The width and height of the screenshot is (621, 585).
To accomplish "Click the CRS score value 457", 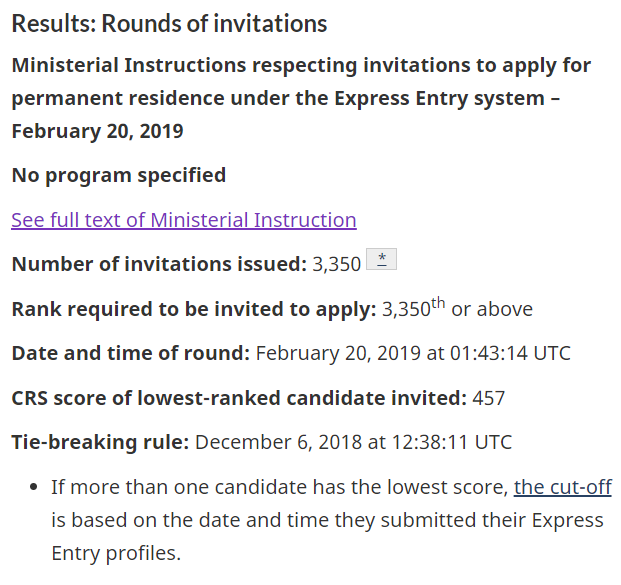I will click(489, 398).
